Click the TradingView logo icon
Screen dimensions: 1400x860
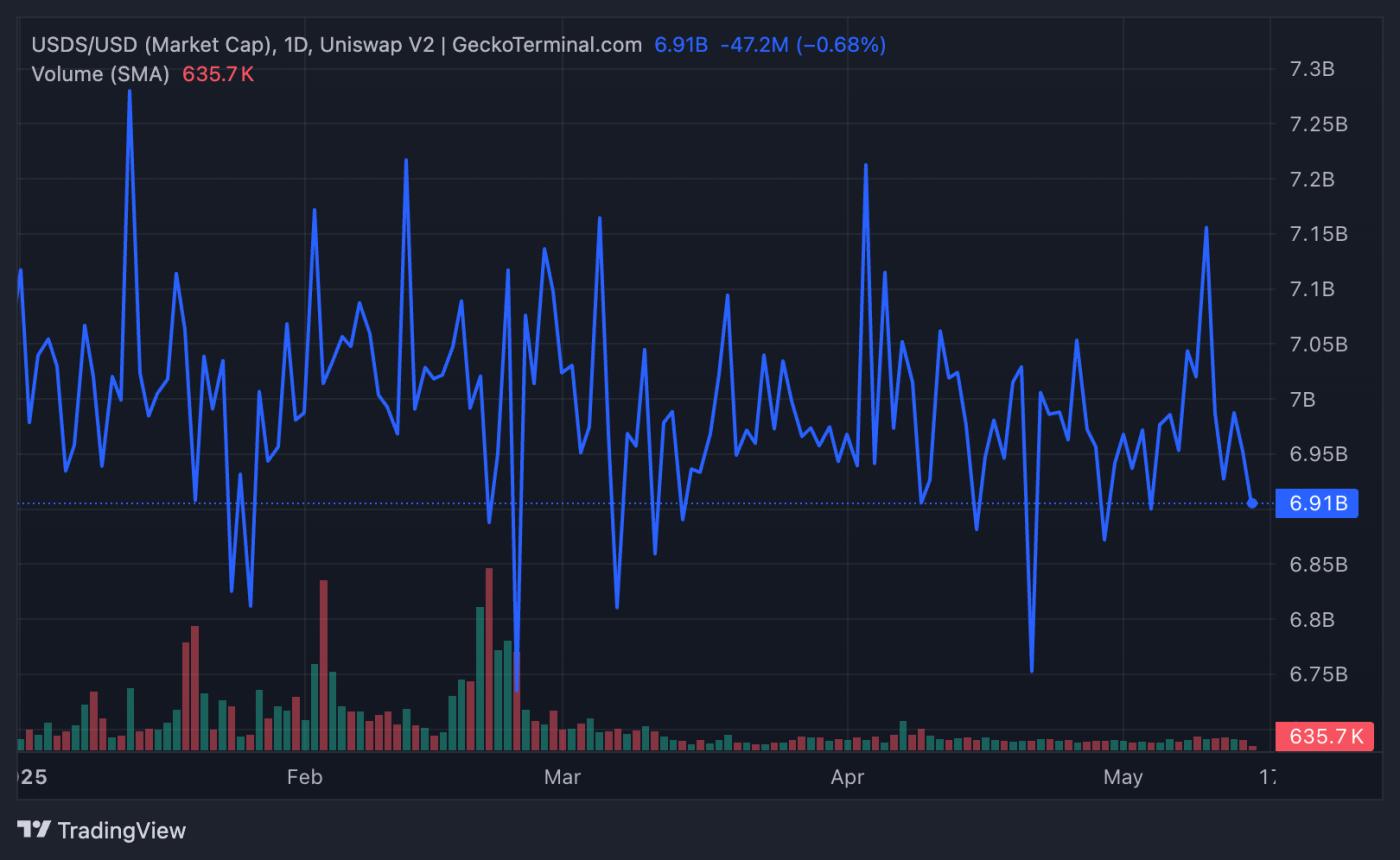point(34,830)
